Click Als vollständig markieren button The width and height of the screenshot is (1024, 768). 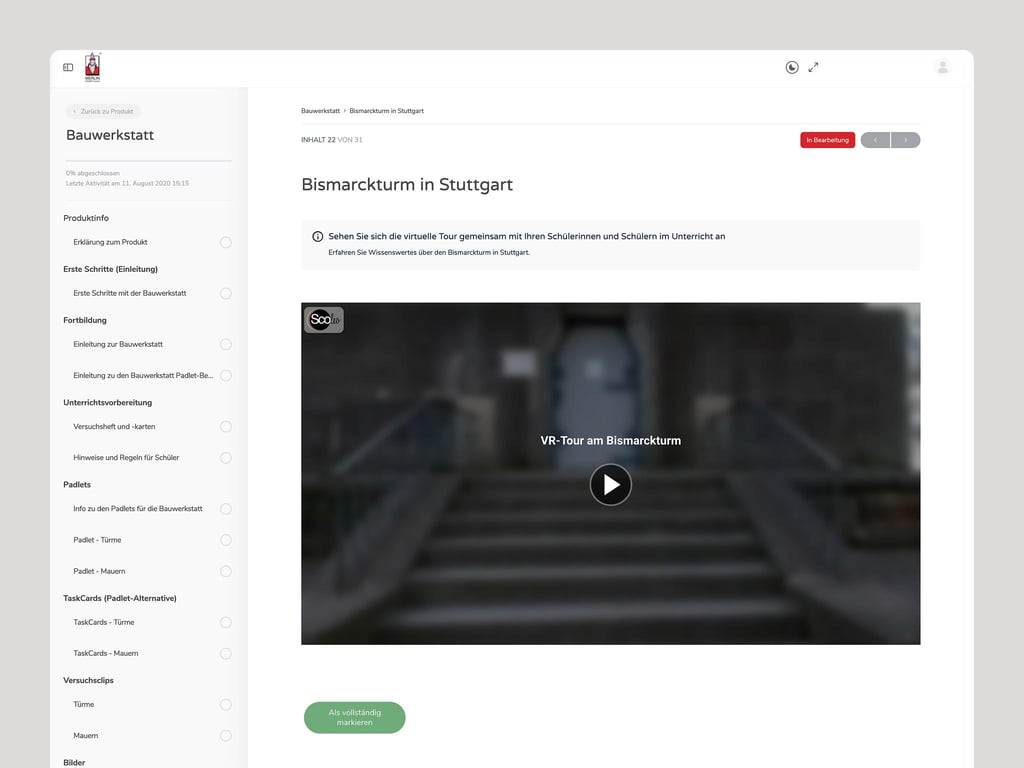pyautogui.click(x=355, y=717)
